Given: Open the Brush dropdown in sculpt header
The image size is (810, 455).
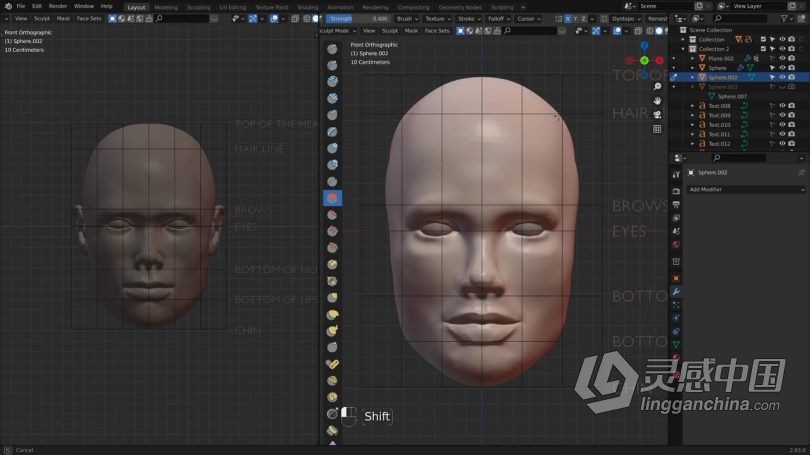Looking at the screenshot, I should 407,19.
